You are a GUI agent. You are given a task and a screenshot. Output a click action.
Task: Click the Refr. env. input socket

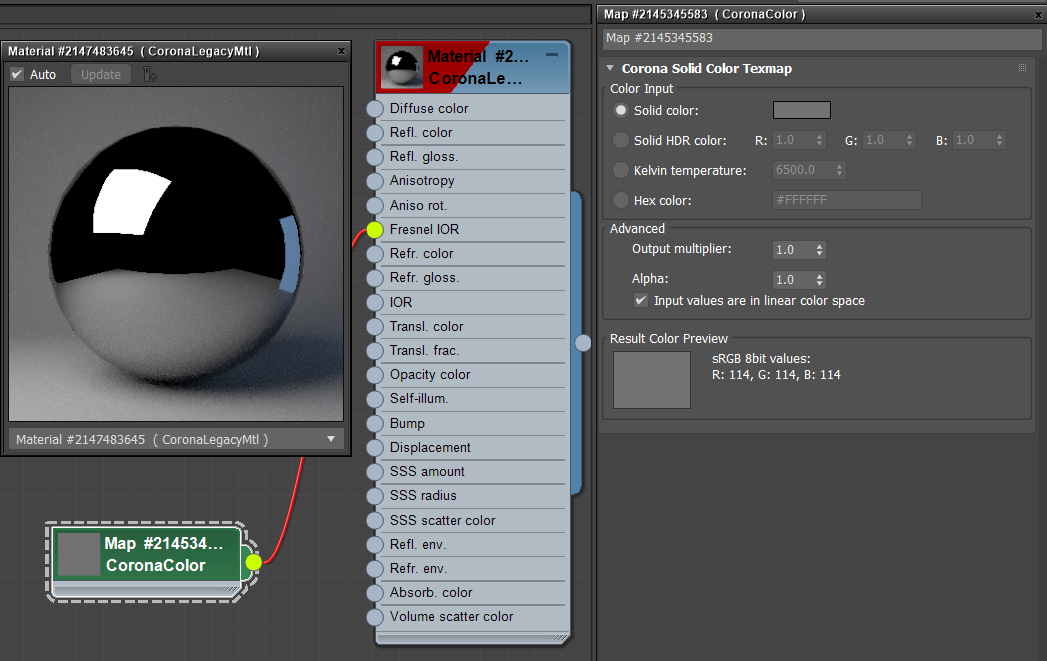point(375,568)
